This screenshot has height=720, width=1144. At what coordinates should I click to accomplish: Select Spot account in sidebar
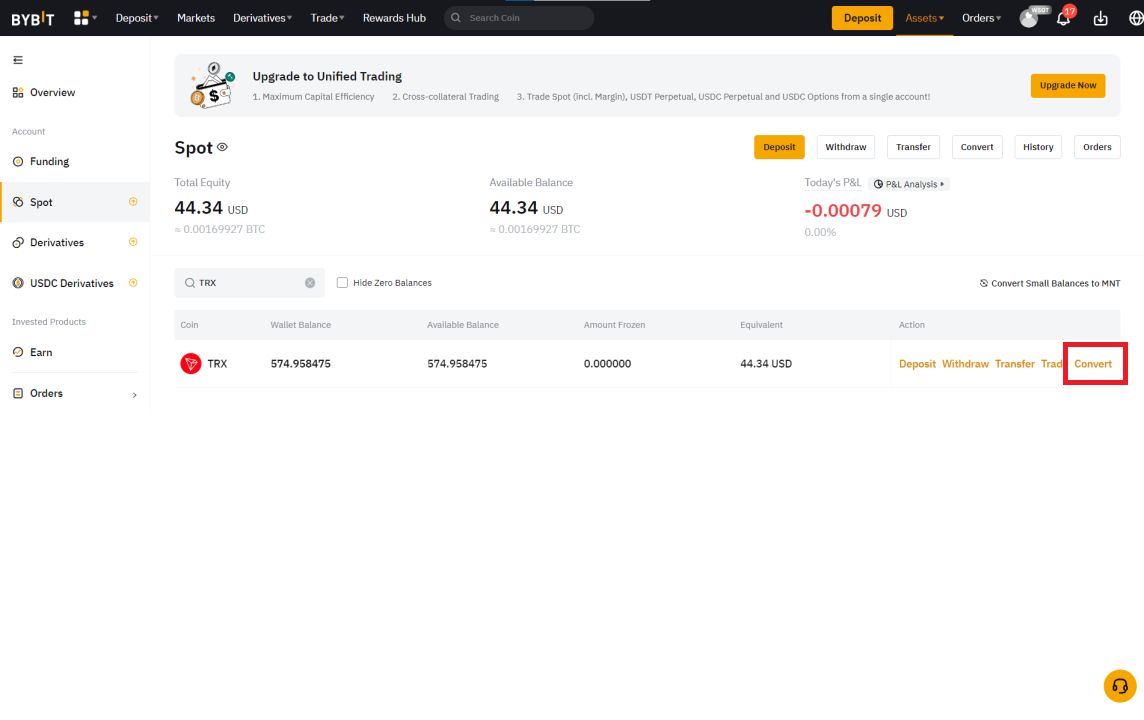point(75,202)
